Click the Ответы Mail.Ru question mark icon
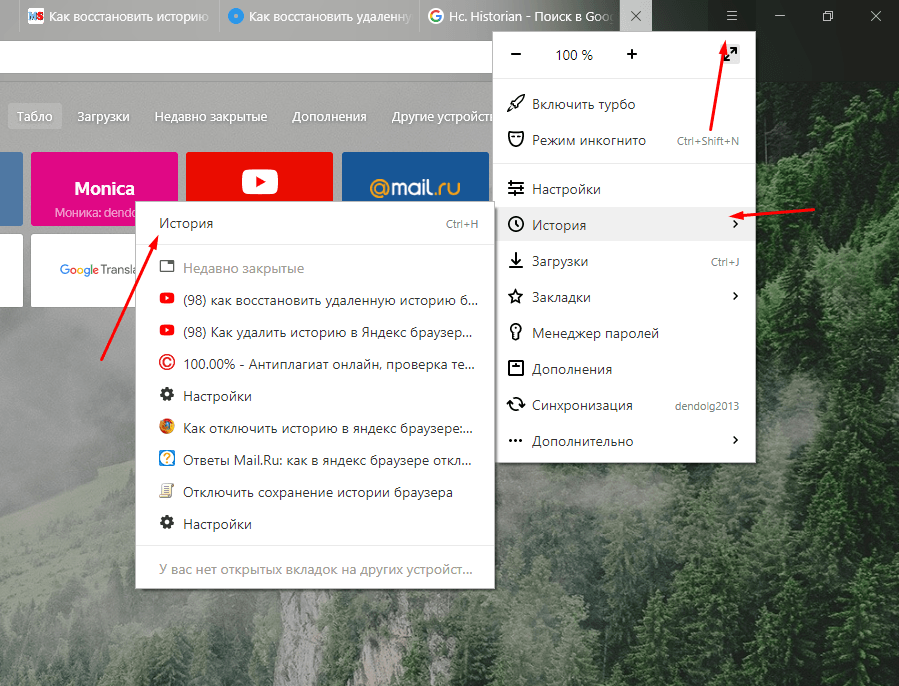899x686 pixels. point(167,458)
